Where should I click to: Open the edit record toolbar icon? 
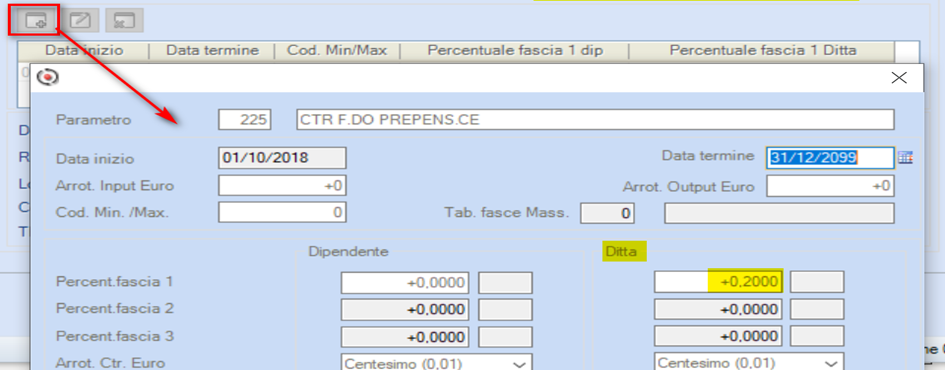pyautogui.click(x=80, y=20)
